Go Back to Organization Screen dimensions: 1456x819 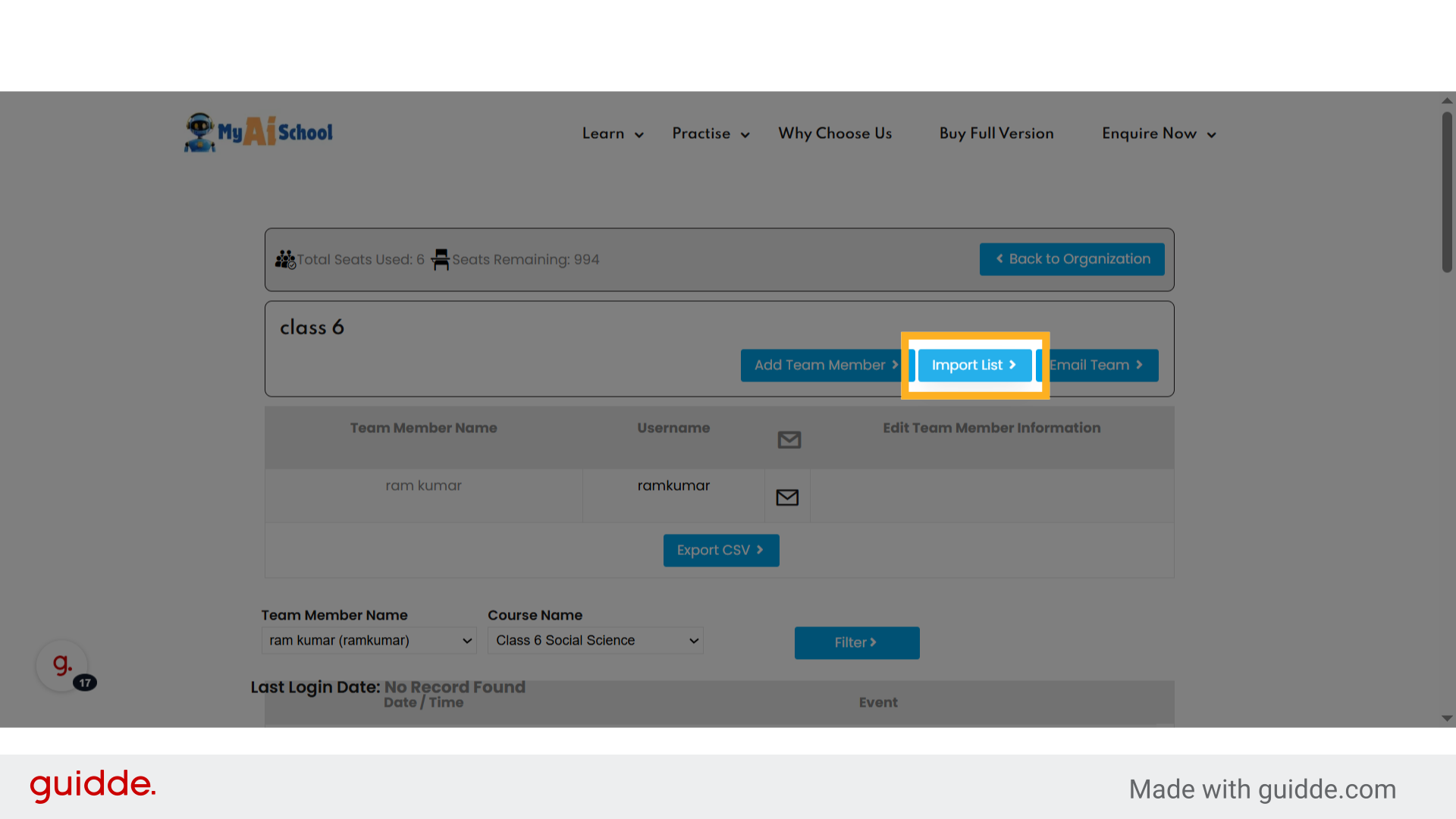click(1072, 259)
